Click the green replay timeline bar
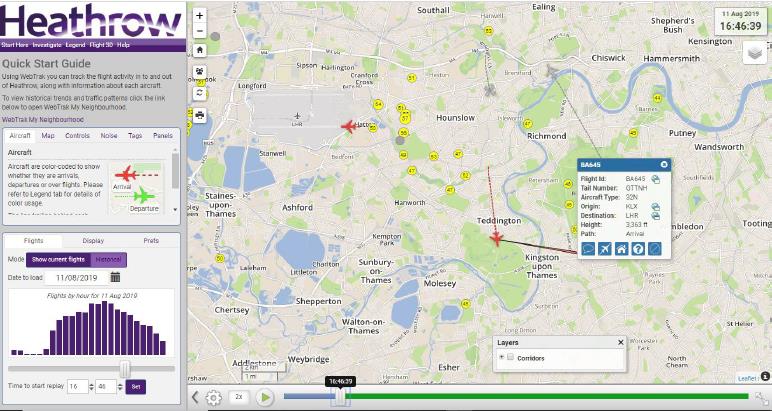Image resolution: width=772 pixels, height=411 pixels. point(547,396)
